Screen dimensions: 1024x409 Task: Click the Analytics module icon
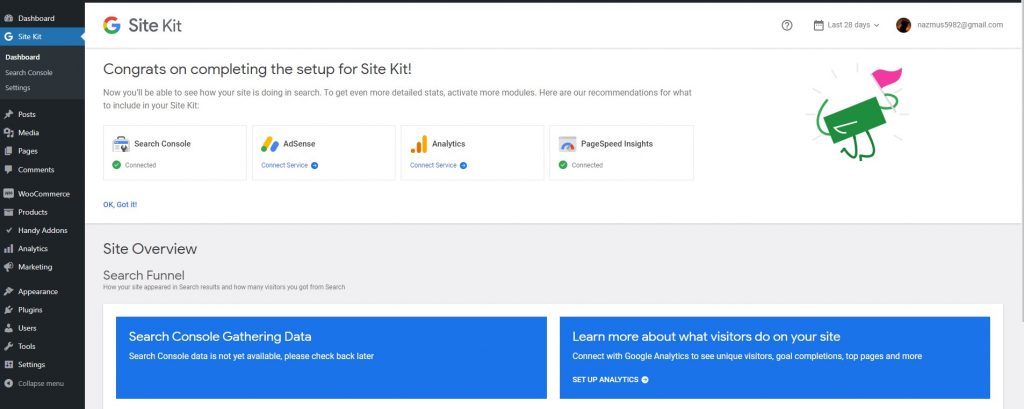click(x=419, y=144)
